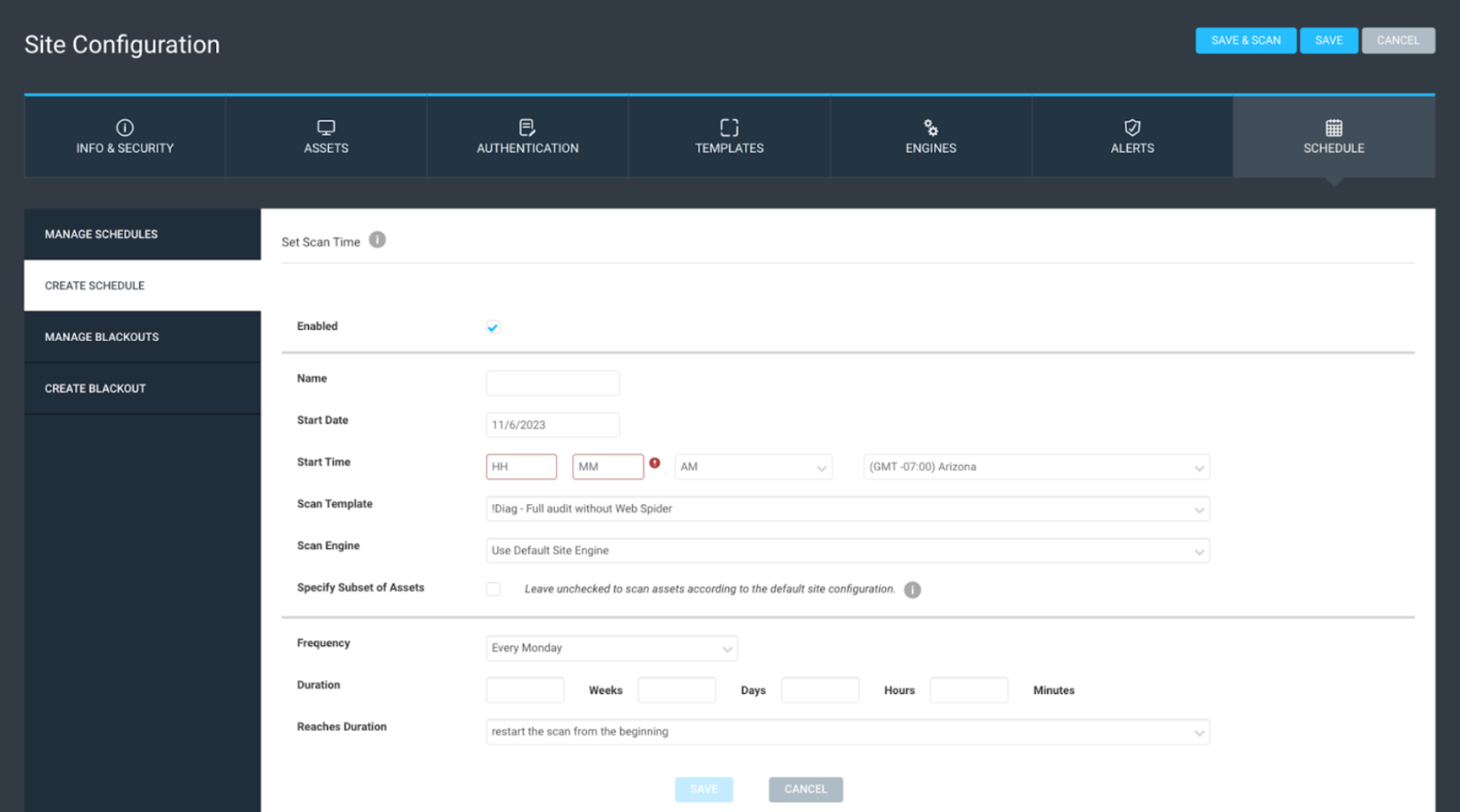
Task: Uncheck the Enabled checkbox
Action: pos(494,327)
